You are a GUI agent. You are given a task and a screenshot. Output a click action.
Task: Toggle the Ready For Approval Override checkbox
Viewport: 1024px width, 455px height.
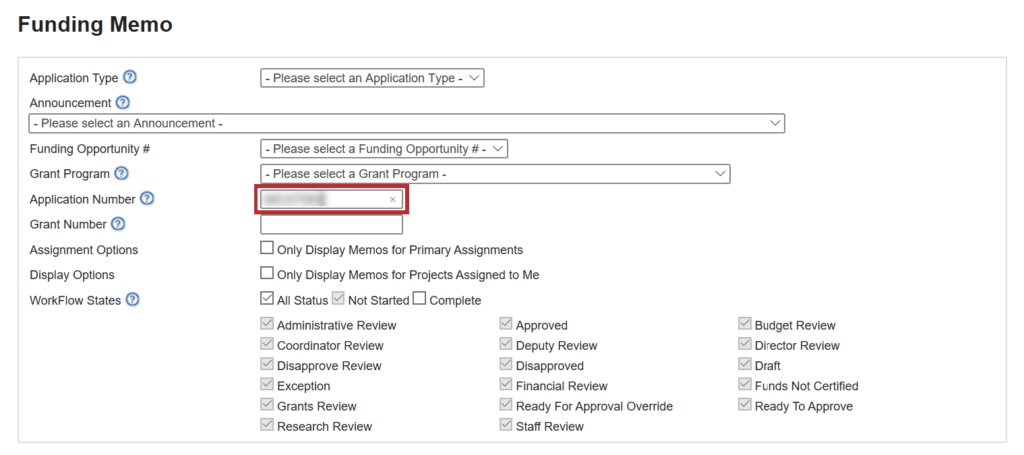(x=506, y=405)
